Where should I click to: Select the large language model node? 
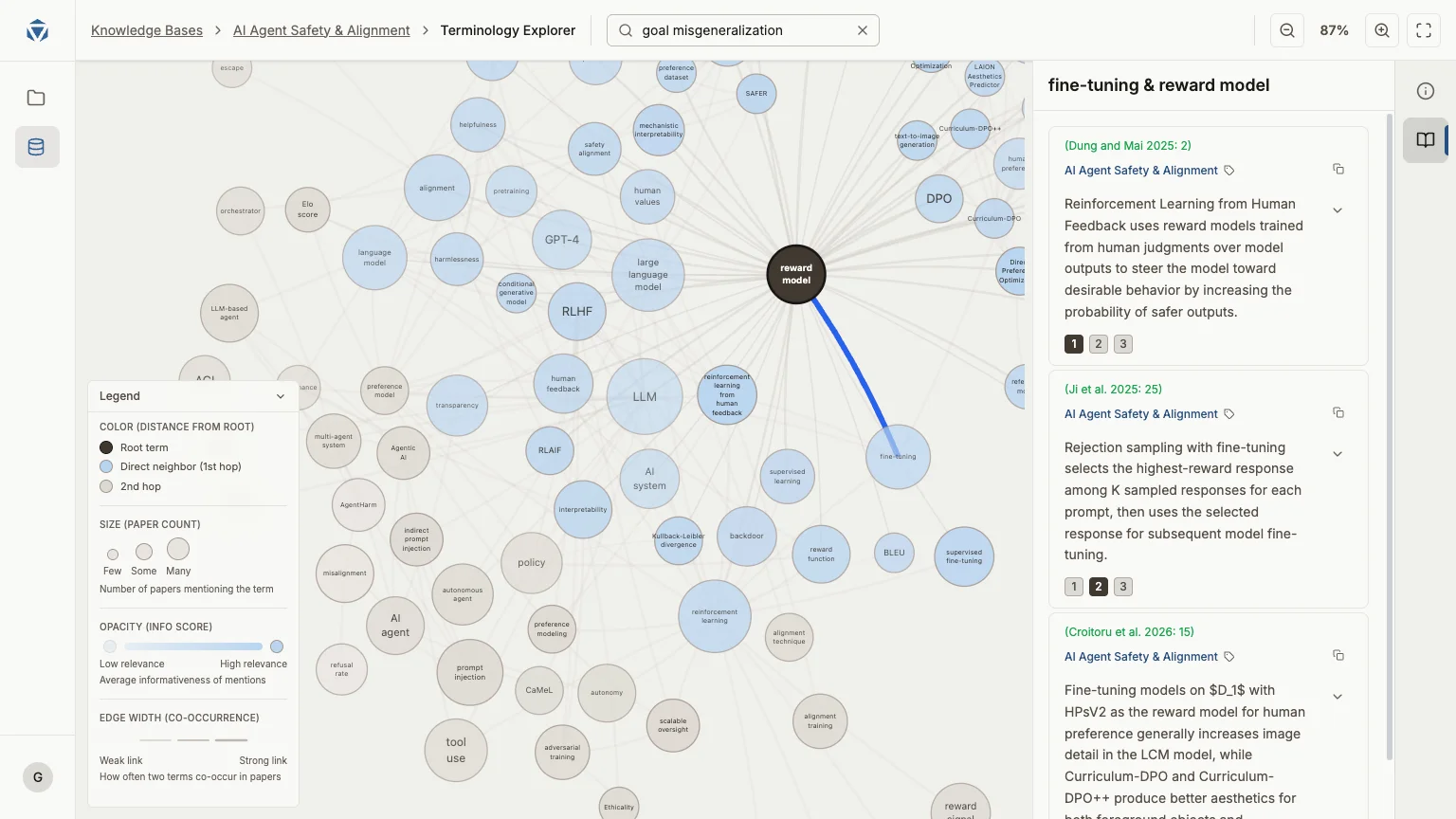[648, 275]
